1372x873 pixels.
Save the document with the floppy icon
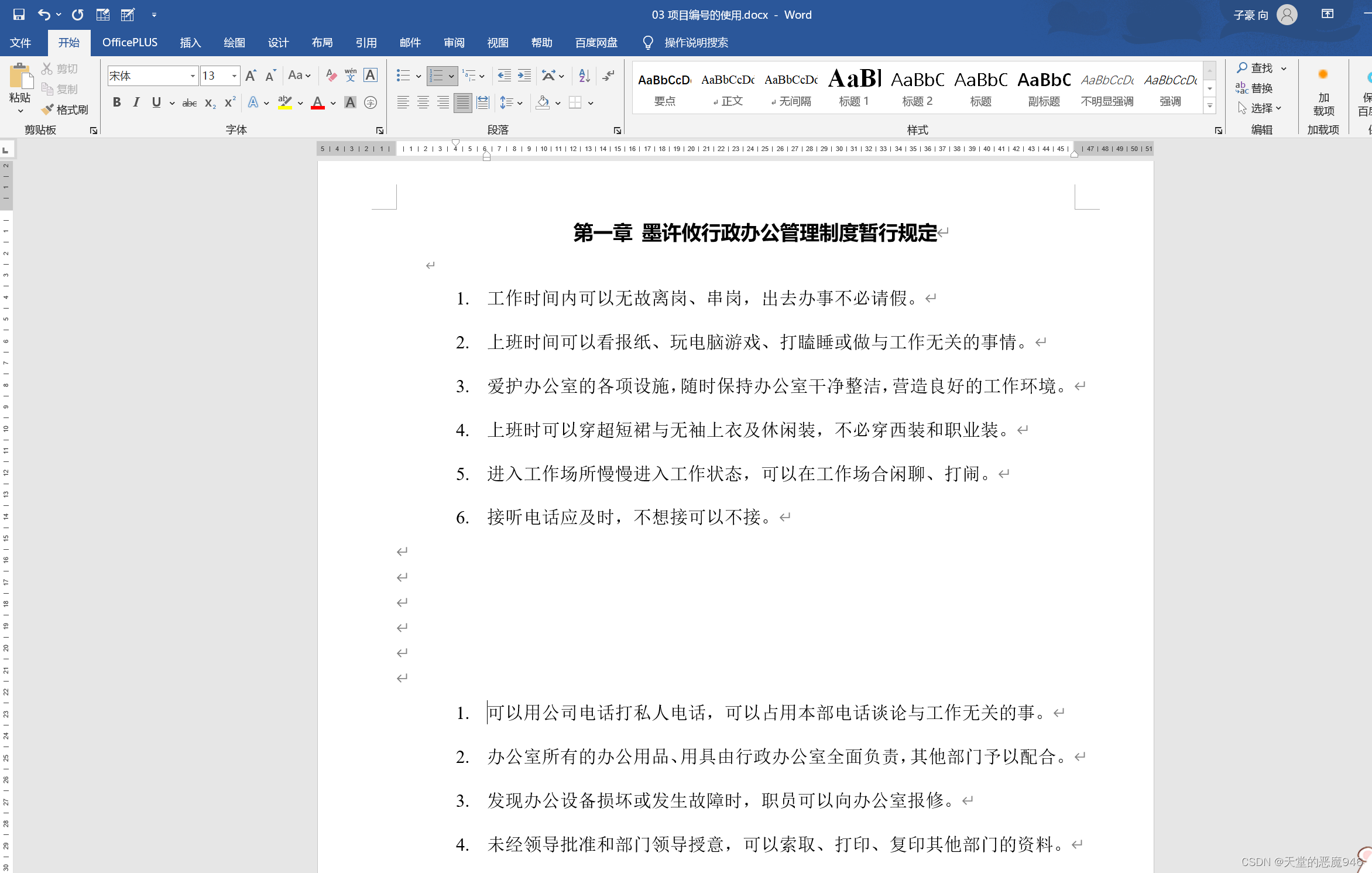tap(19, 15)
